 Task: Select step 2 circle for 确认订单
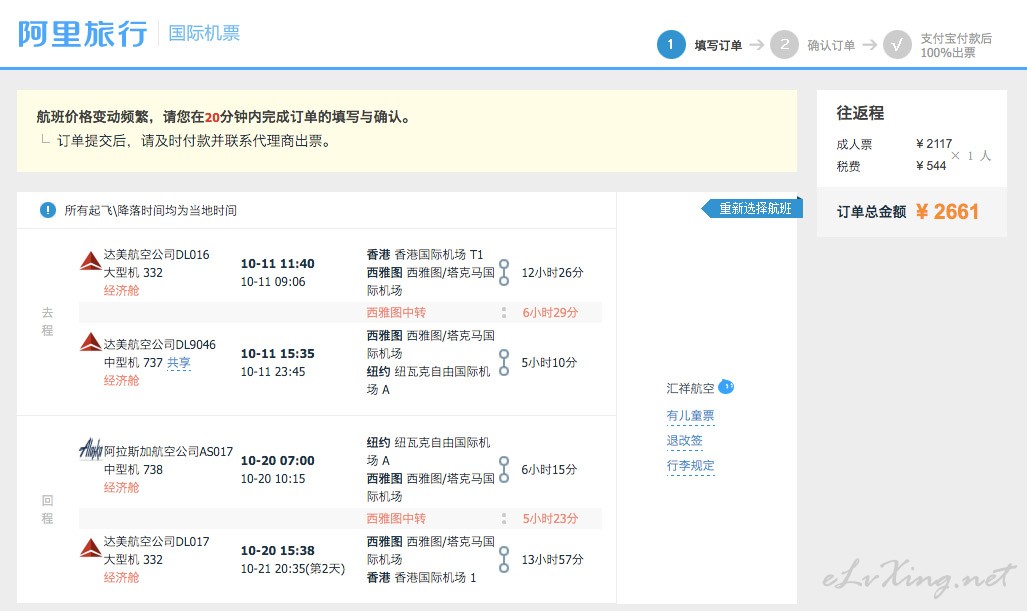click(784, 45)
